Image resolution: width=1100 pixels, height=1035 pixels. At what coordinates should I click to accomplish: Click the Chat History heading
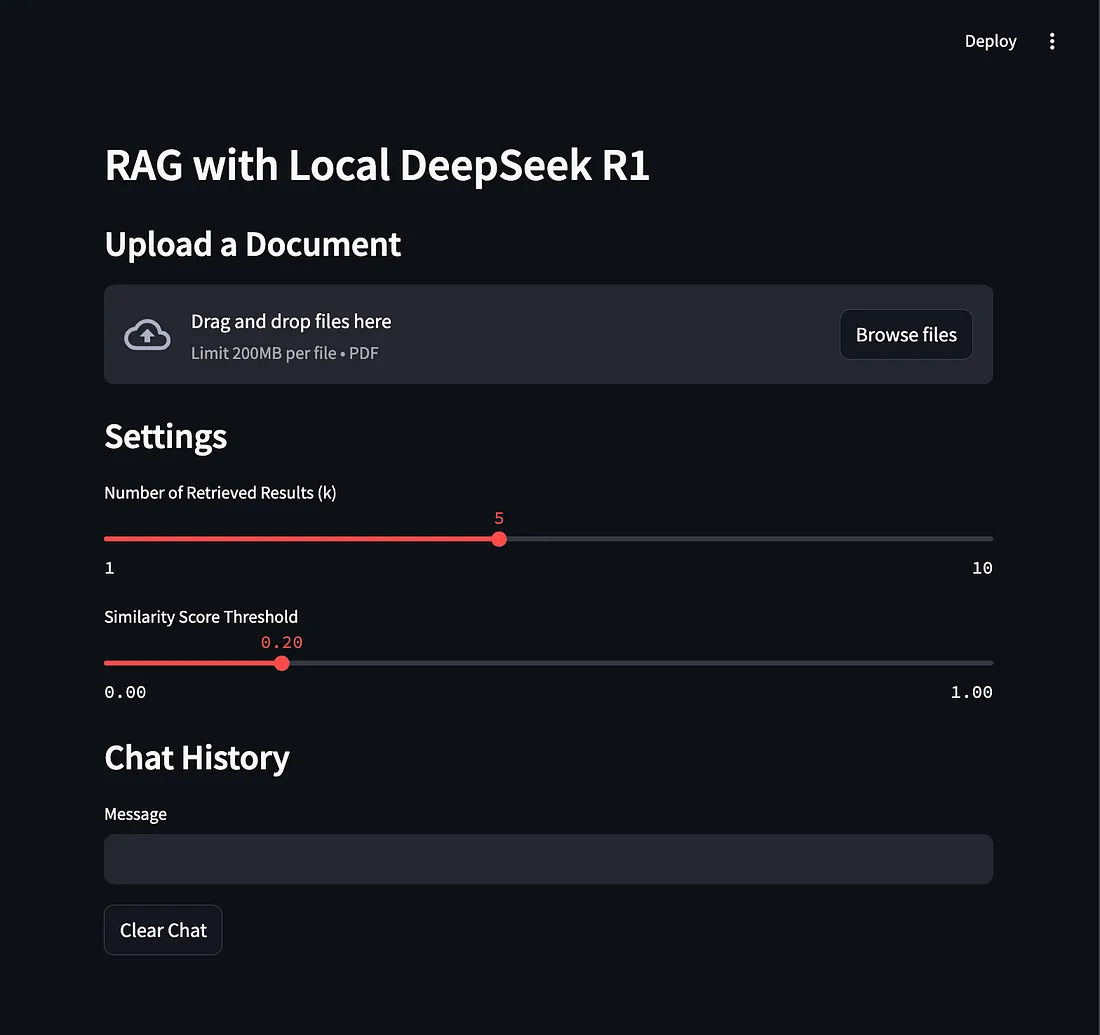point(197,758)
